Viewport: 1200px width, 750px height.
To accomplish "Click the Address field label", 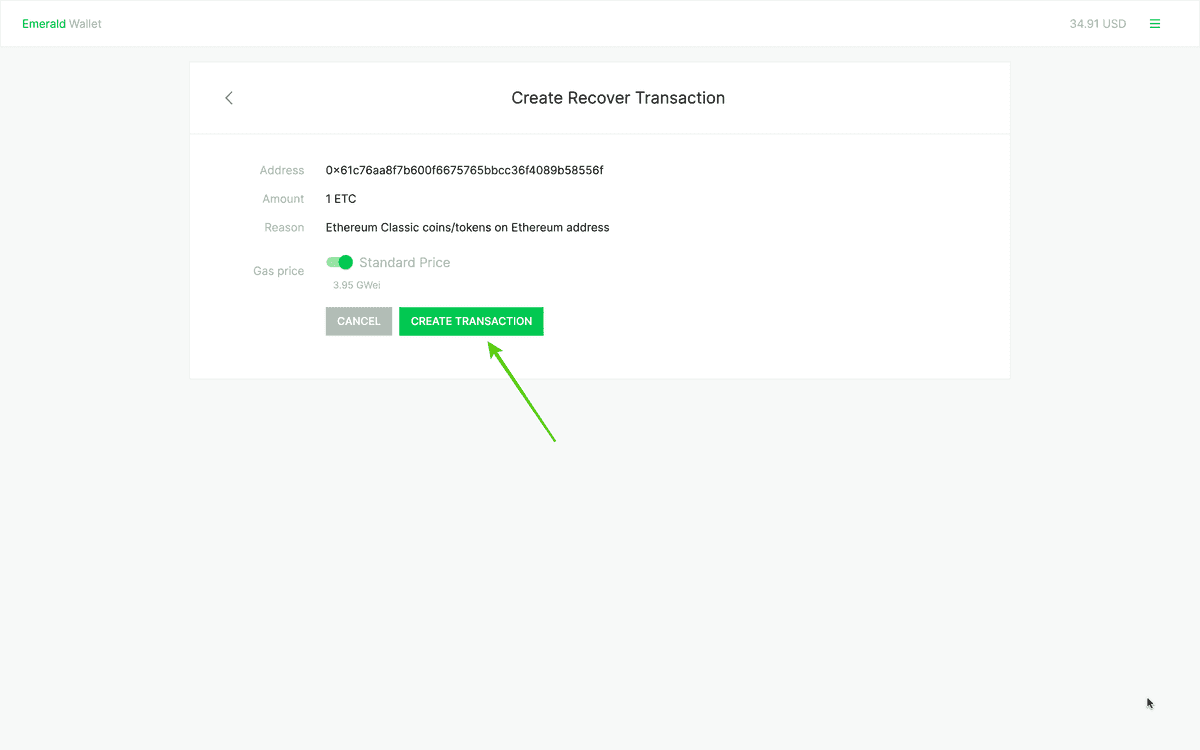I will coord(281,171).
